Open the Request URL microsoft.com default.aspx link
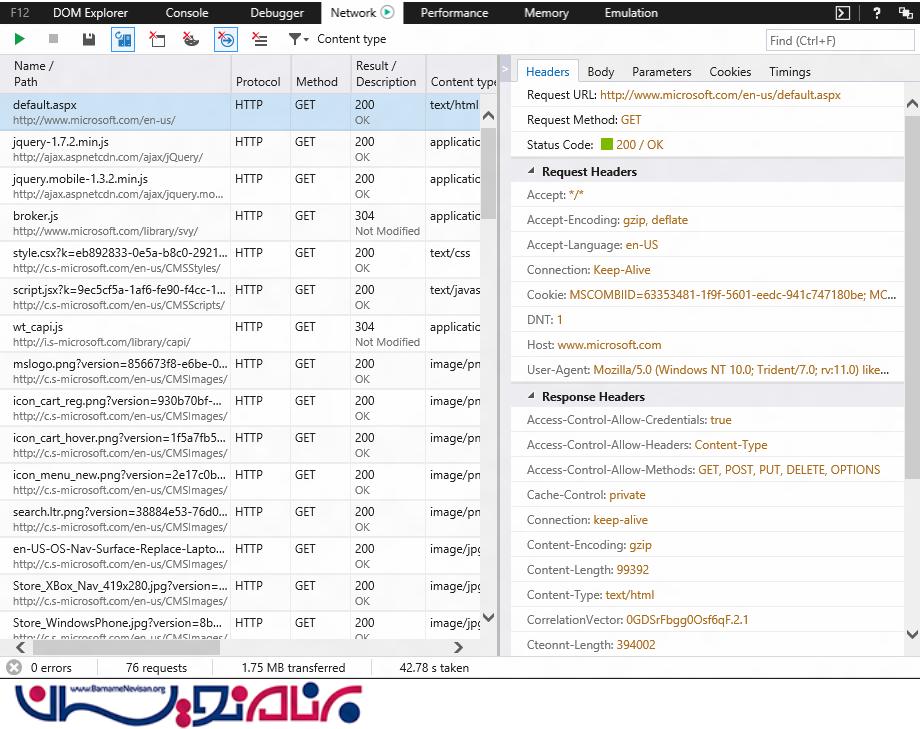The height and width of the screenshot is (729, 920). click(720, 95)
